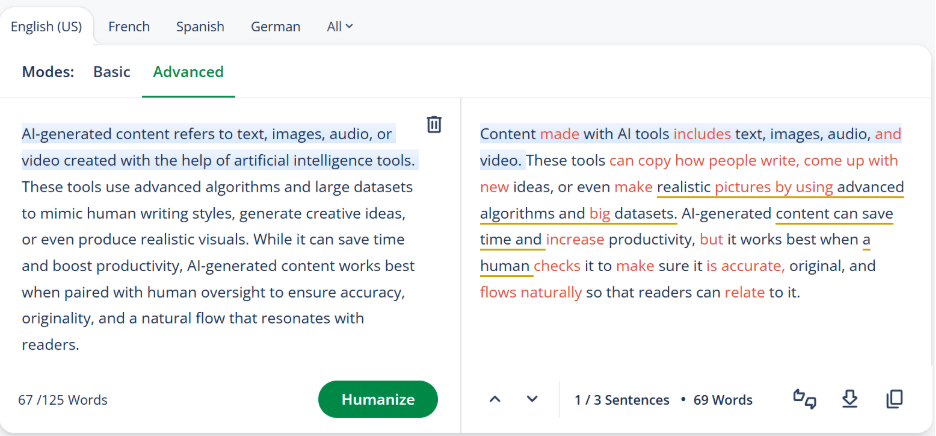Select the English (US) language tab

[47, 27]
